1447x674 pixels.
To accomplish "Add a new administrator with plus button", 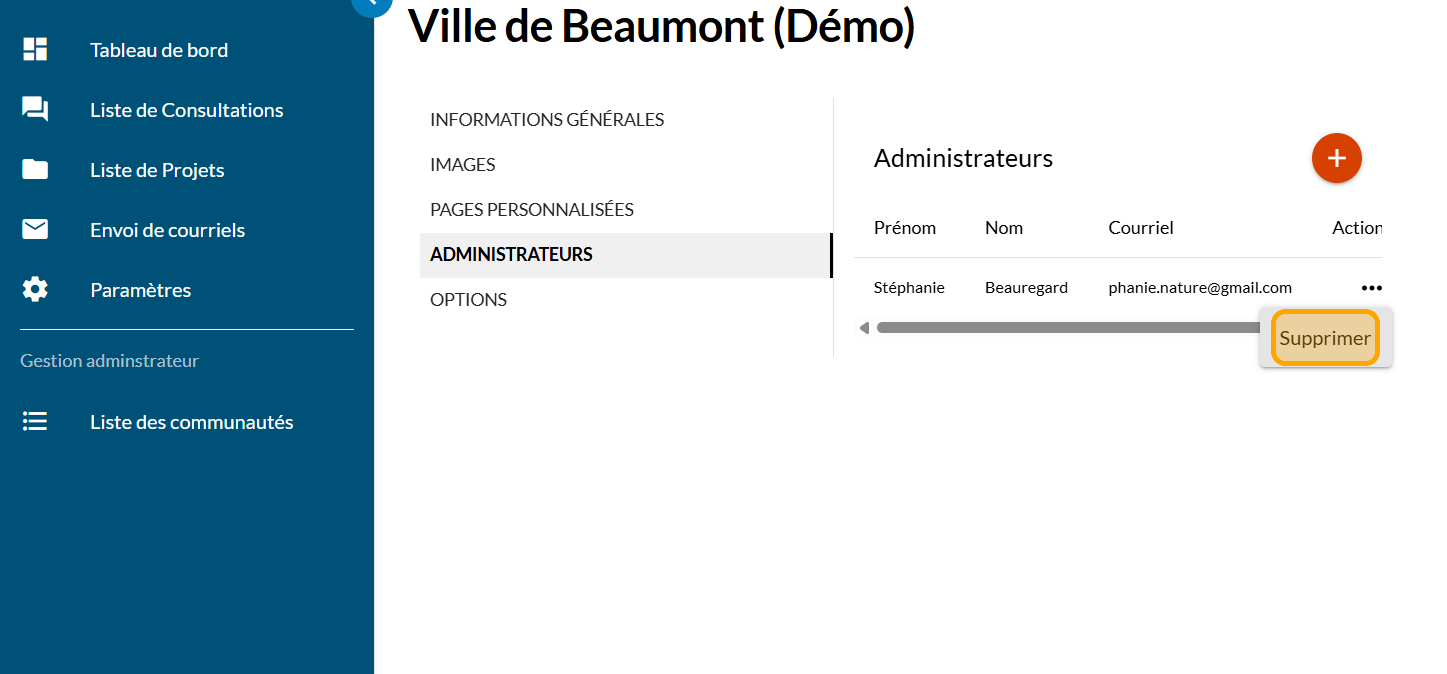I will click(1336, 158).
